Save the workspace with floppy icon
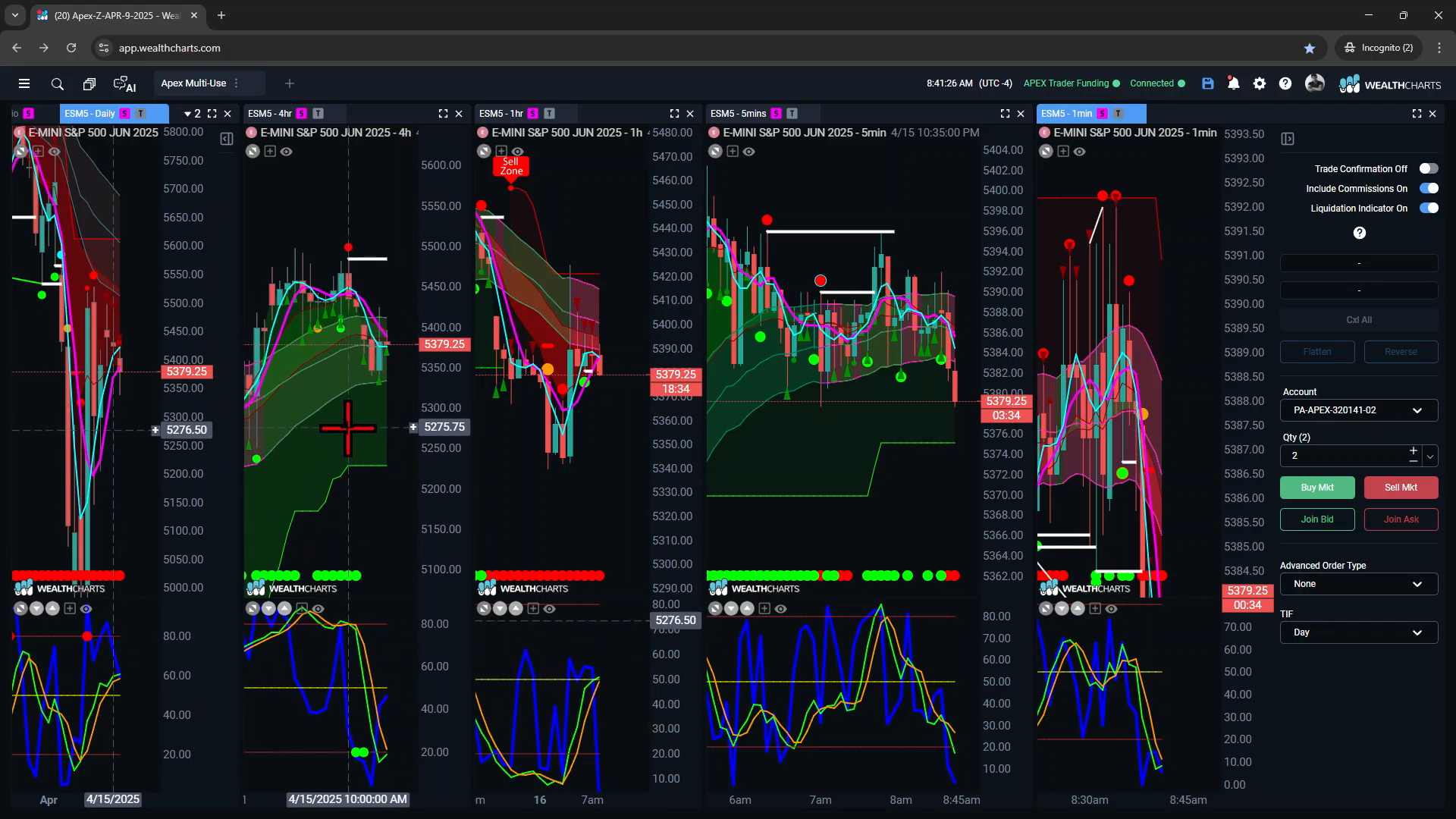Screen dimensions: 1456x819 1208,83
